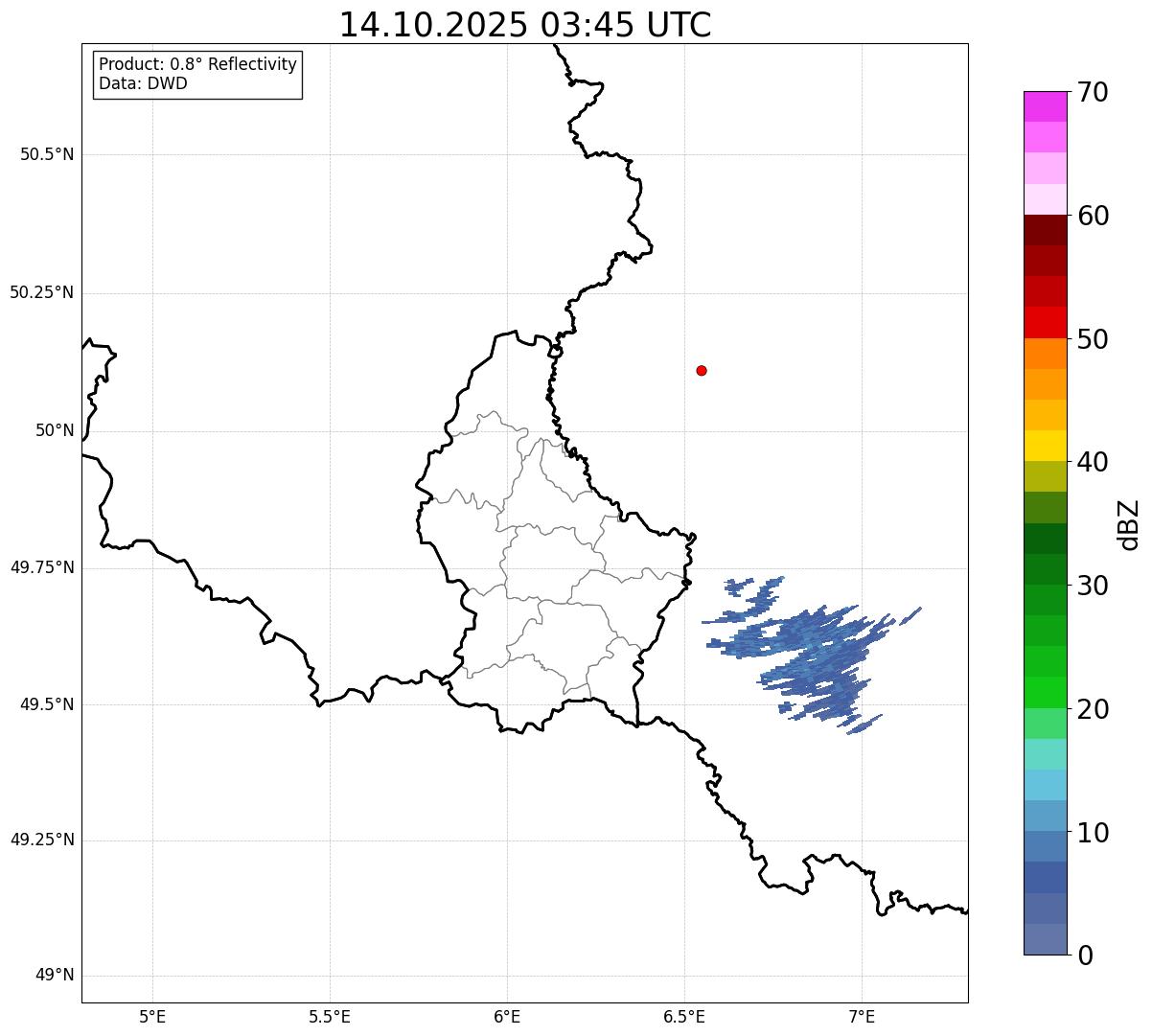Click the "Product: 0.8° Reflectivity" label

tap(198, 64)
